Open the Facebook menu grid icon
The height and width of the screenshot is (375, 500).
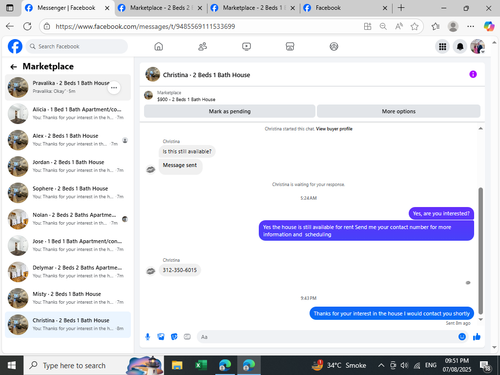(442, 47)
